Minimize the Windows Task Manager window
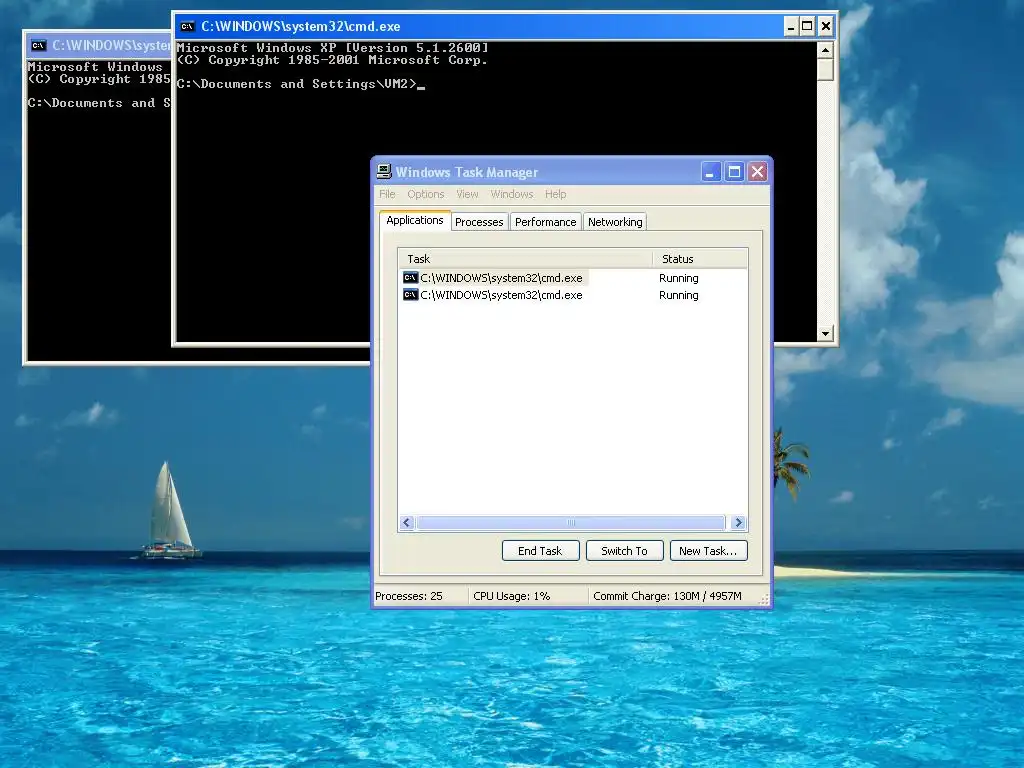Viewport: 1024px width, 768px height. (x=711, y=172)
